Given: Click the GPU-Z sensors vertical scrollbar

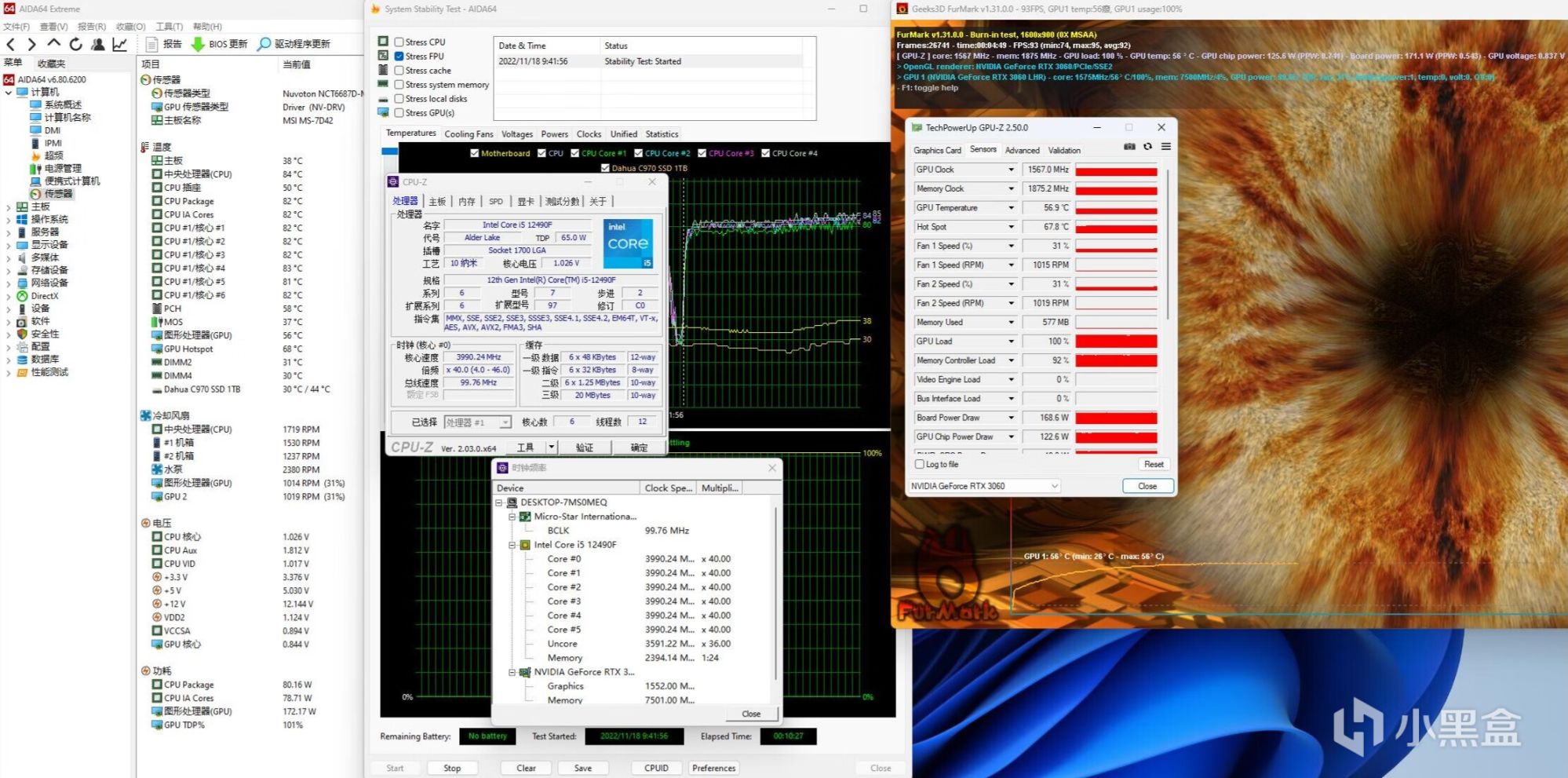Looking at the screenshot, I should pos(1168,244).
